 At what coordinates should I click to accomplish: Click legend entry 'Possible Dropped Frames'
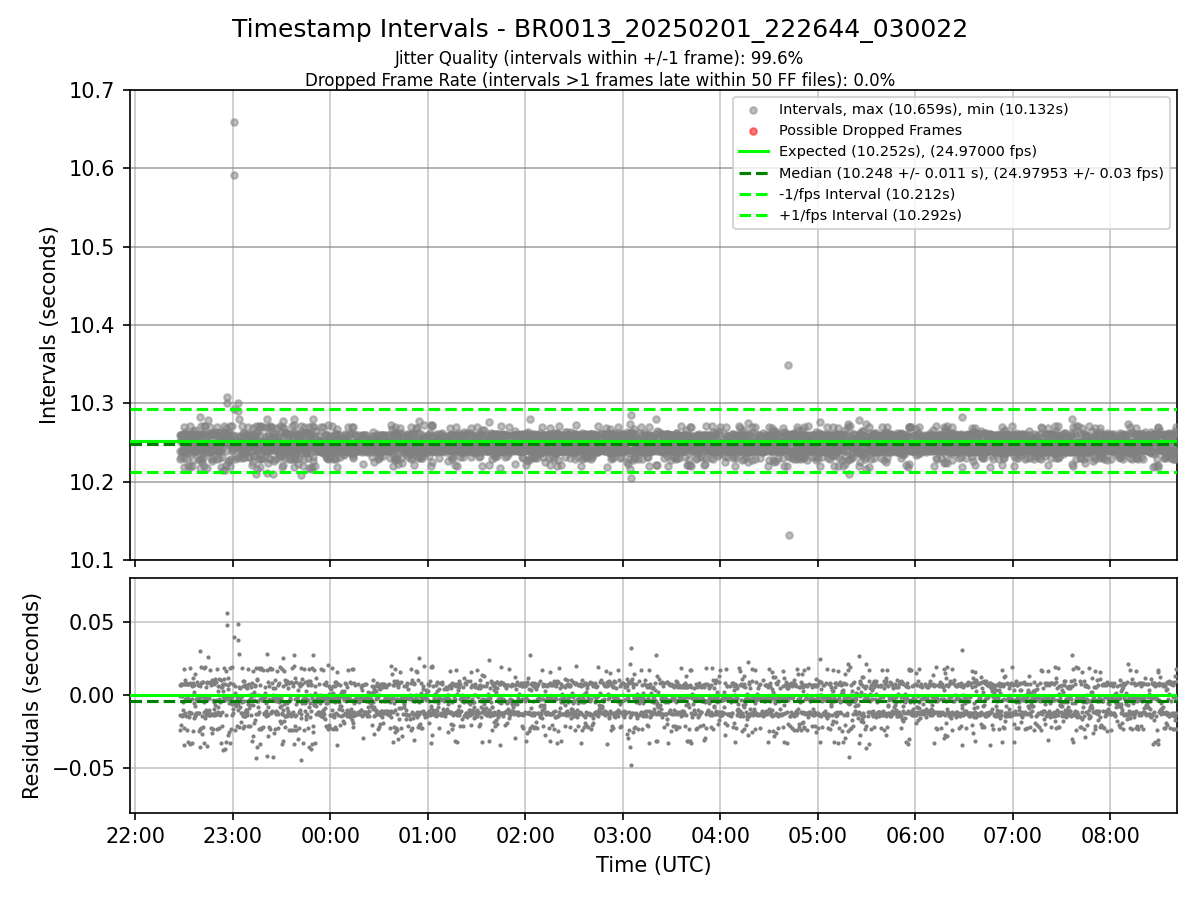click(x=870, y=130)
